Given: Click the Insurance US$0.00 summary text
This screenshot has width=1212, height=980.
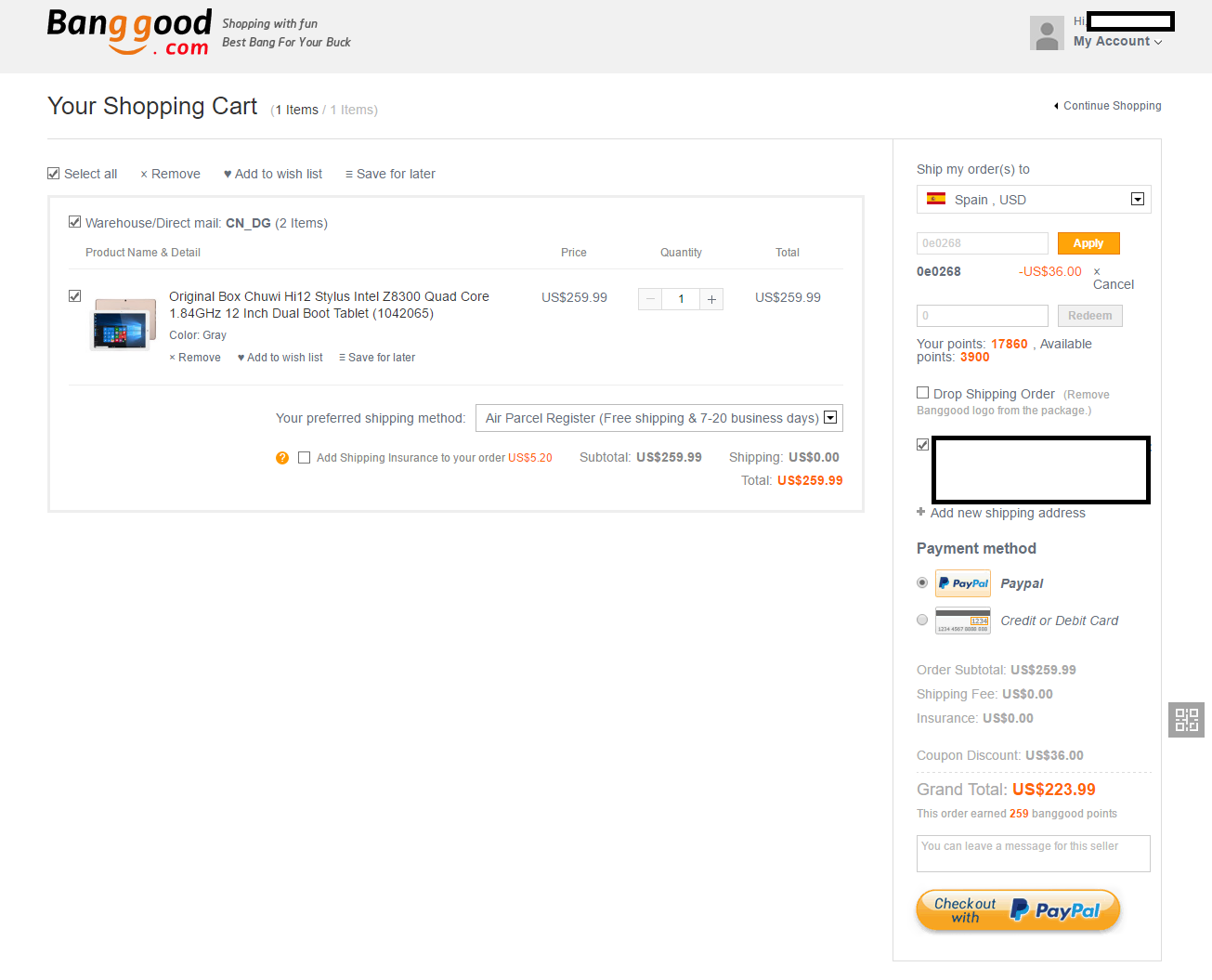Looking at the screenshot, I should (975, 718).
